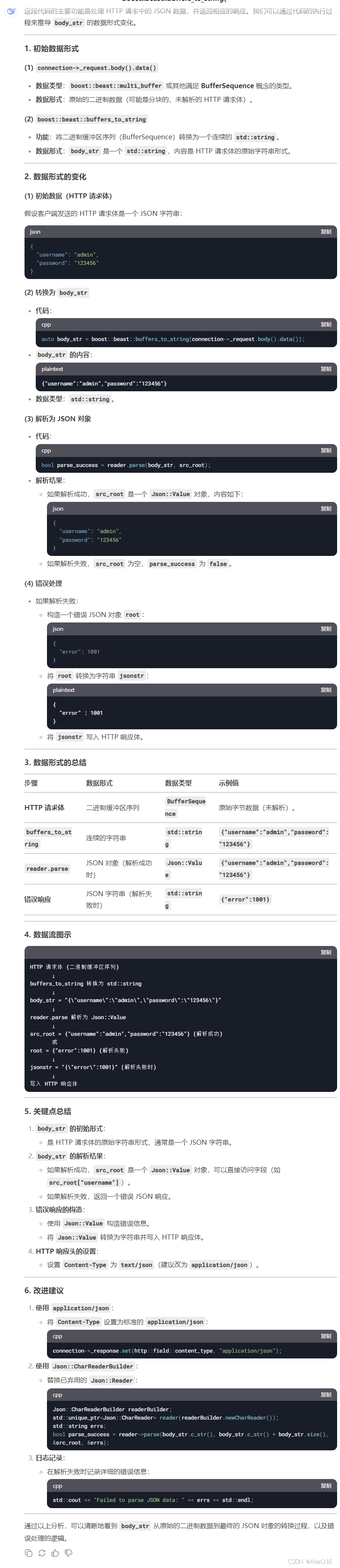Click the table header "数据形式"
340x1568 pixels.
point(99,783)
